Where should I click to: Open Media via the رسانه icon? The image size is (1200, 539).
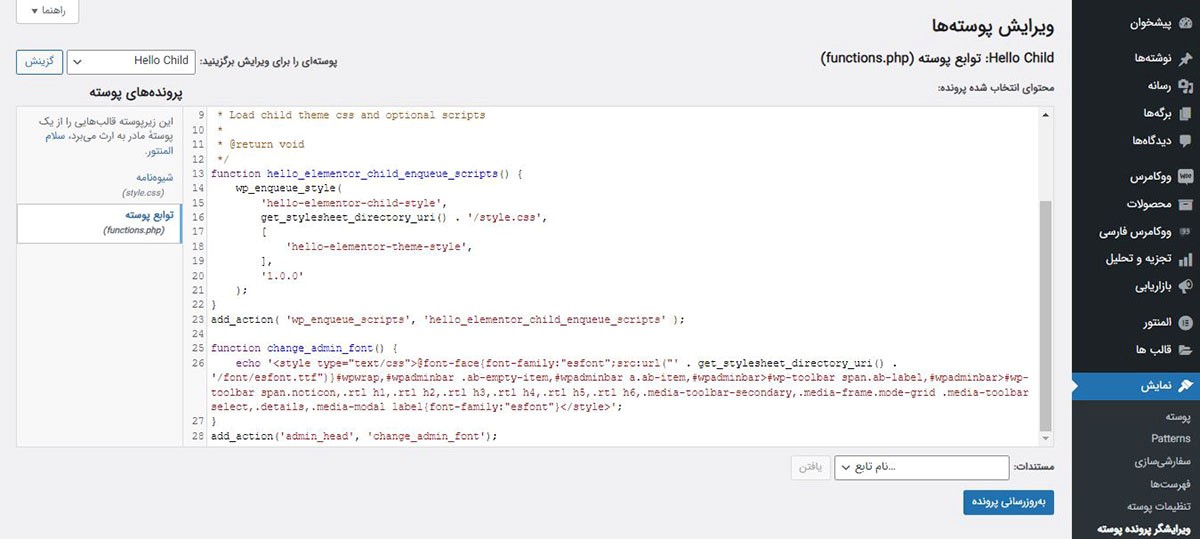click(1185, 85)
